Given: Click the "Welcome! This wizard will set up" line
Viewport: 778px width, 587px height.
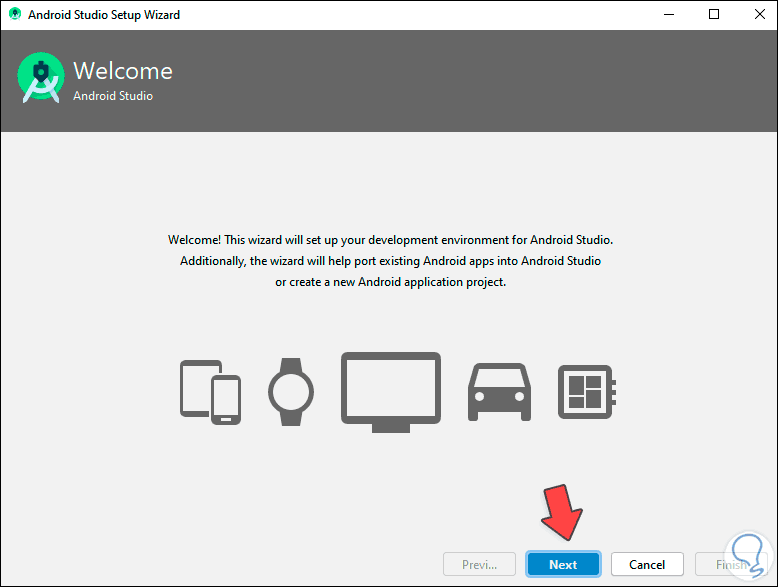Looking at the screenshot, I should click(390, 240).
